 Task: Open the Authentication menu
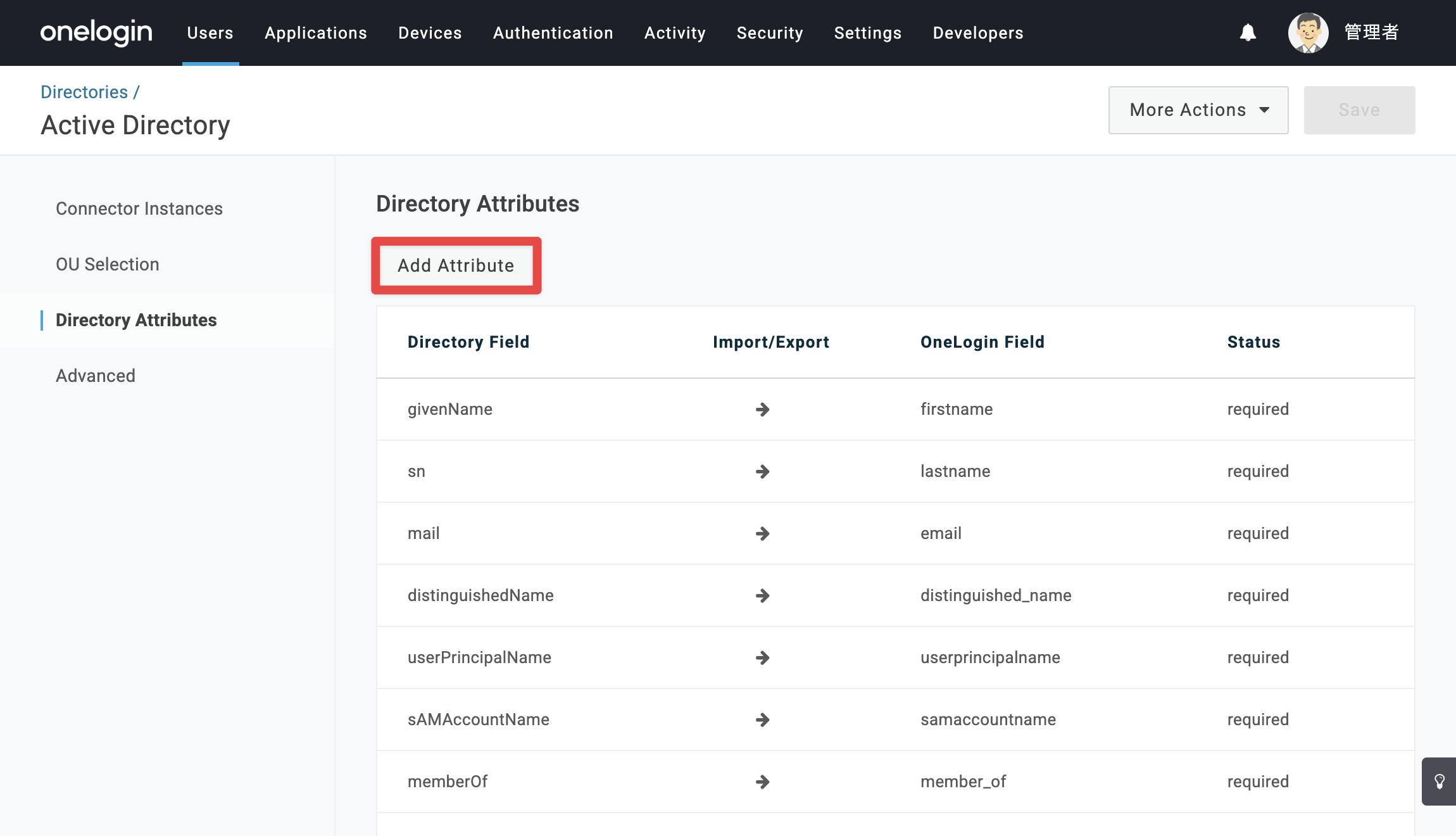553,33
